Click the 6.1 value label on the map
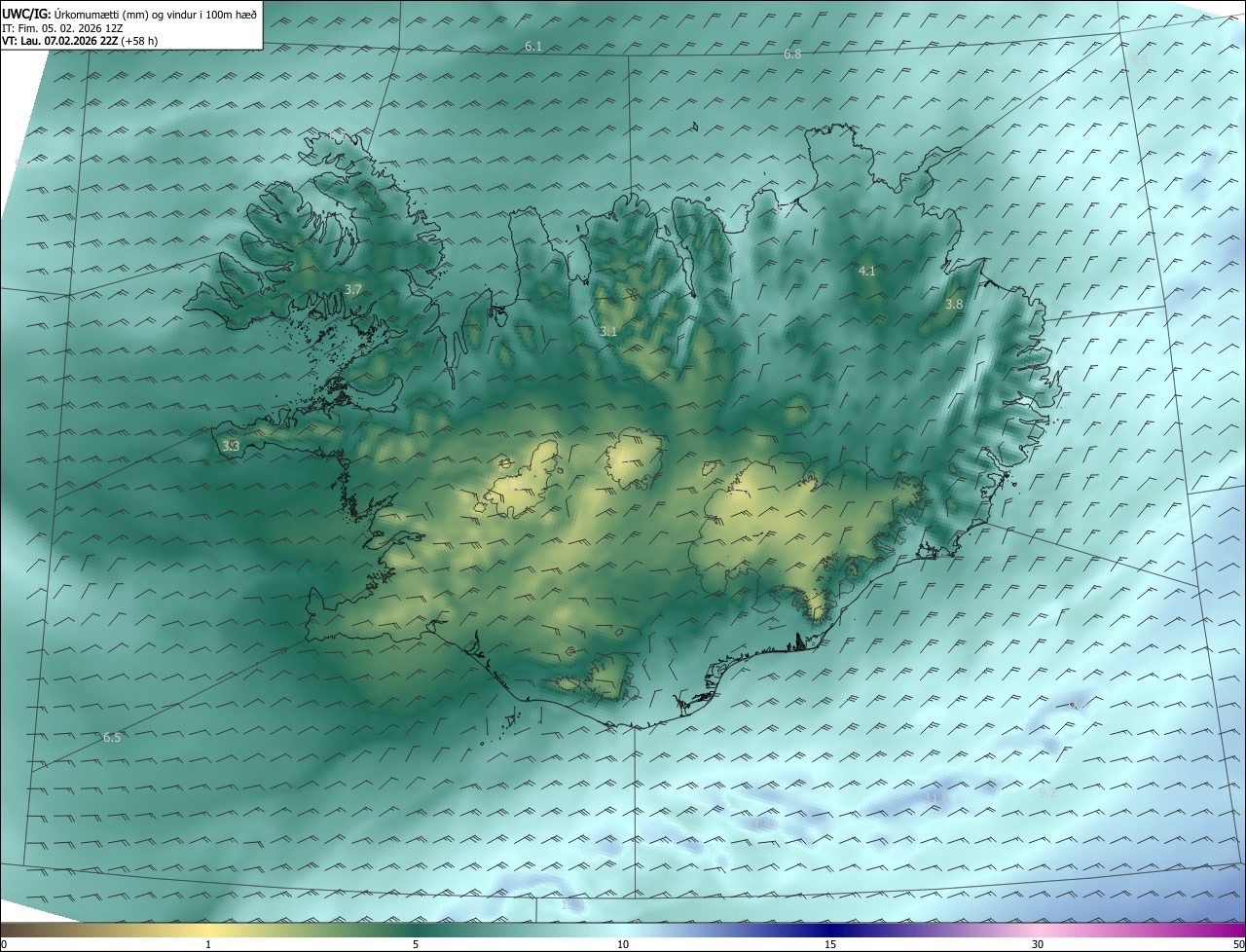The width and height of the screenshot is (1246, 952). pos(533,47)
